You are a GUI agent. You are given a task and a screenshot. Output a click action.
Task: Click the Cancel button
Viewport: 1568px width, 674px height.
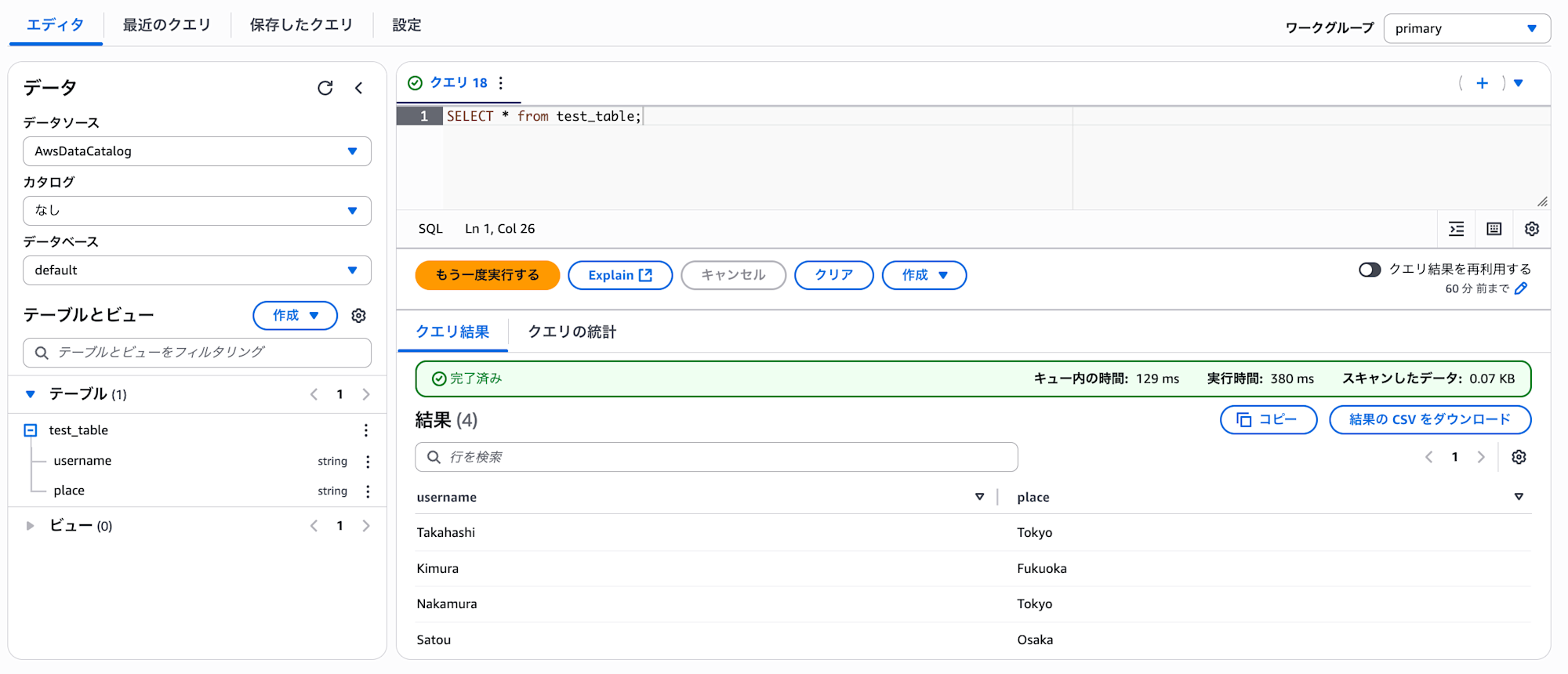point(733,275)
